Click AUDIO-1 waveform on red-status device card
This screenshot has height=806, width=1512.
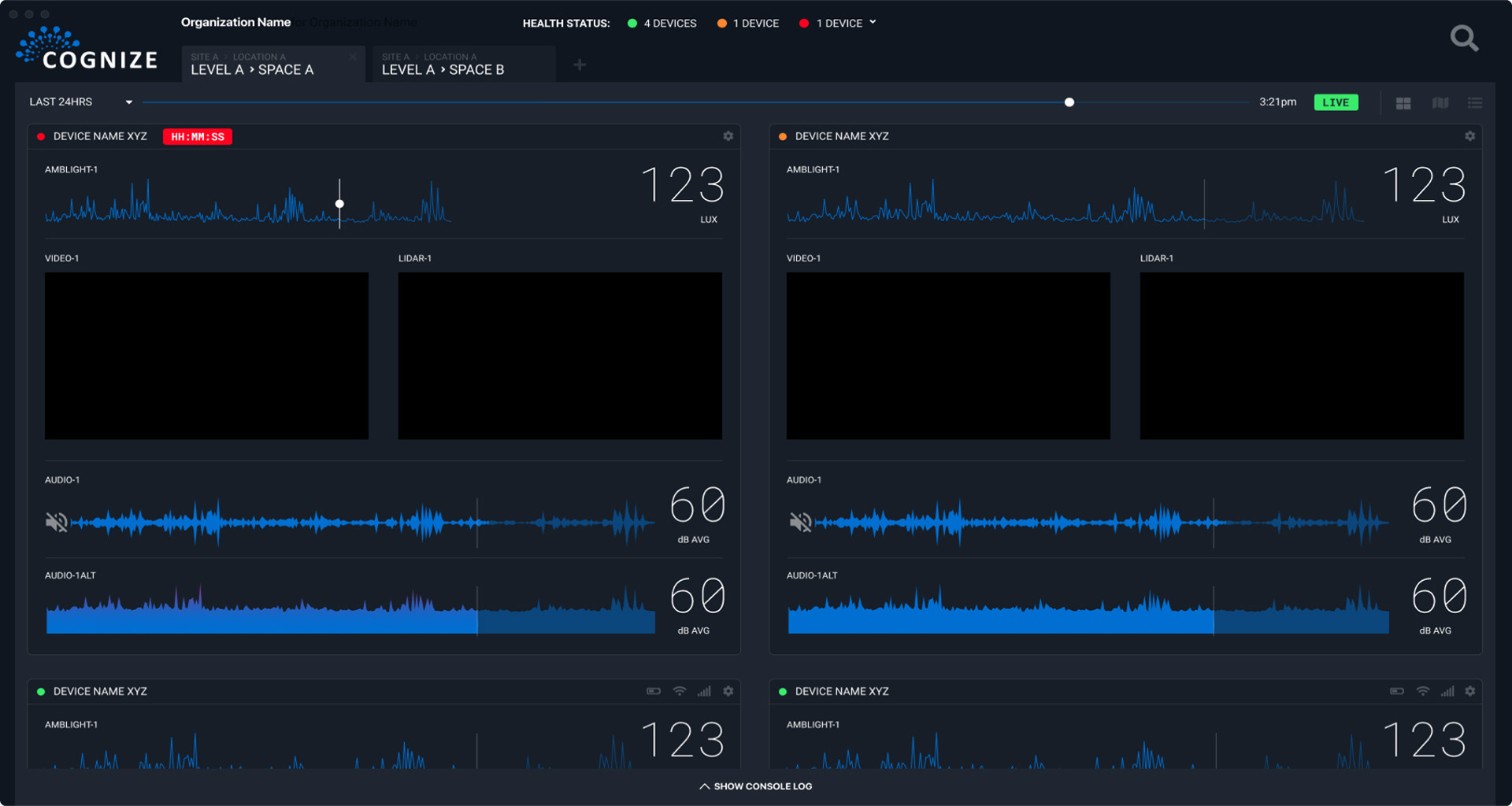364,522
